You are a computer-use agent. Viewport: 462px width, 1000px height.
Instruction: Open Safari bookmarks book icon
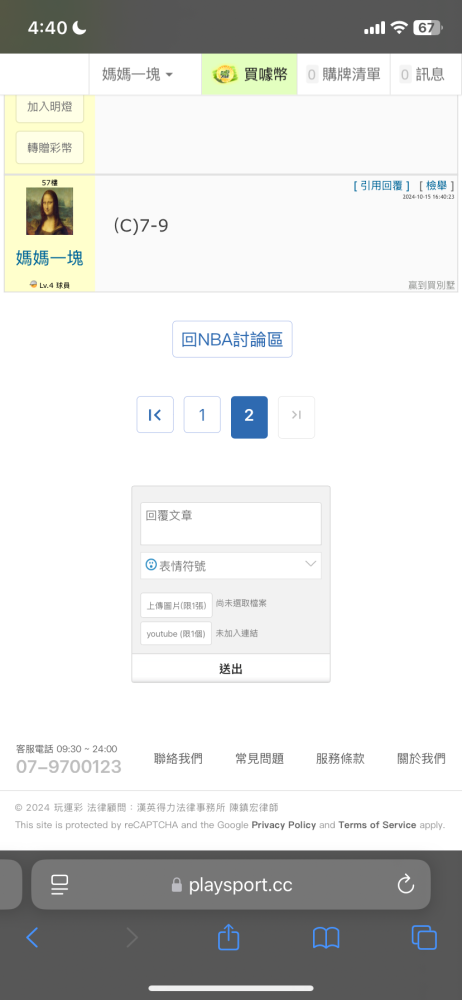click(x=326, y=938)
